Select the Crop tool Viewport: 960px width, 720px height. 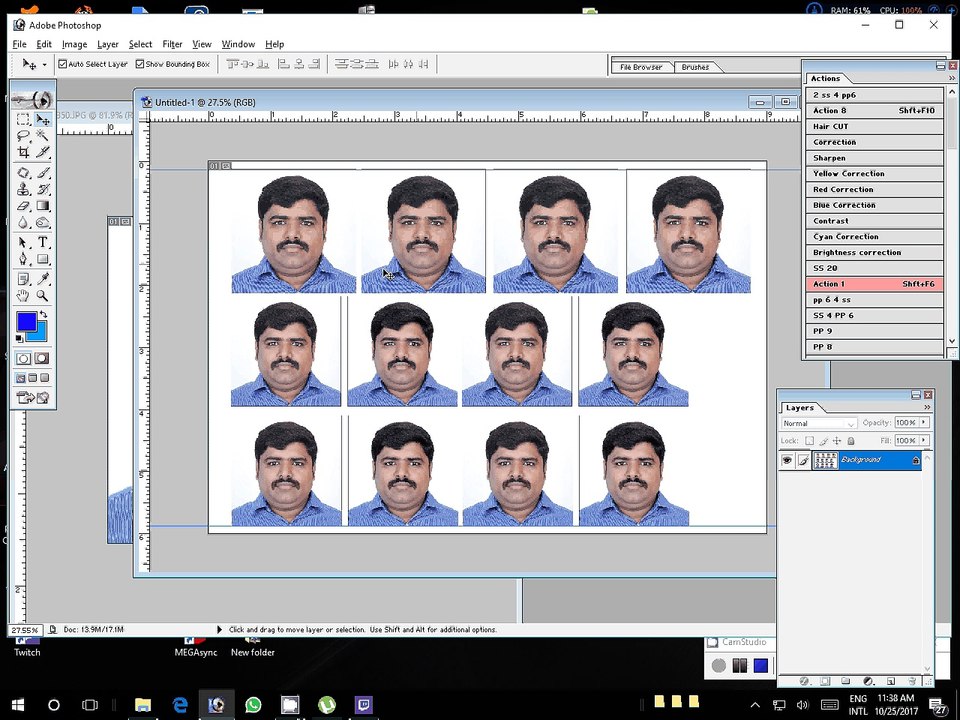coord(23,151)
